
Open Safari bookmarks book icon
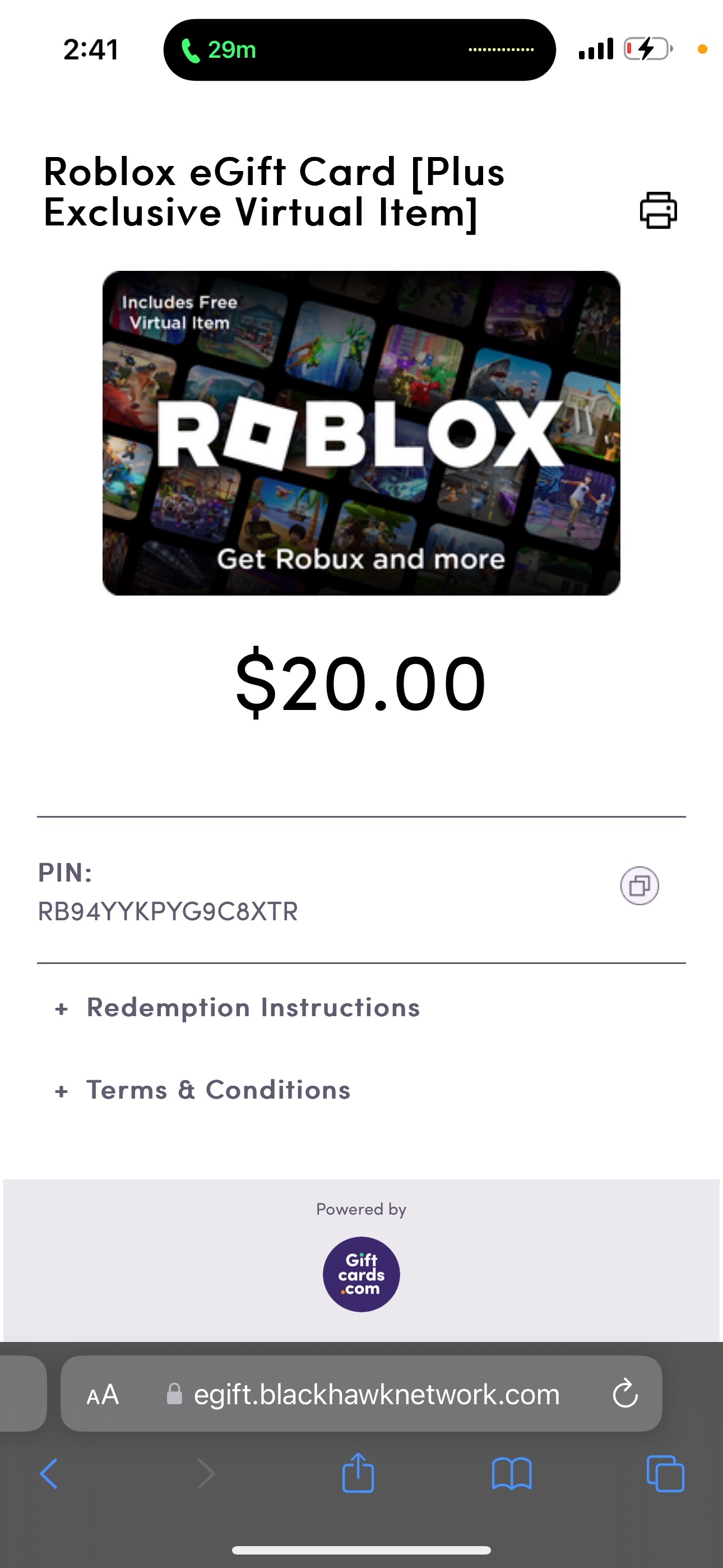coord(512,1474)
